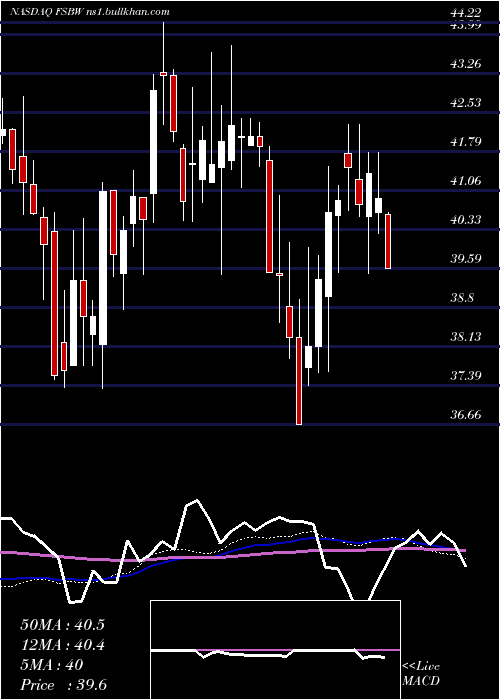Click inside the Live MACD inset panel
Screen dimensions: 500x700
pyautogui.click(x=275, y=650)
